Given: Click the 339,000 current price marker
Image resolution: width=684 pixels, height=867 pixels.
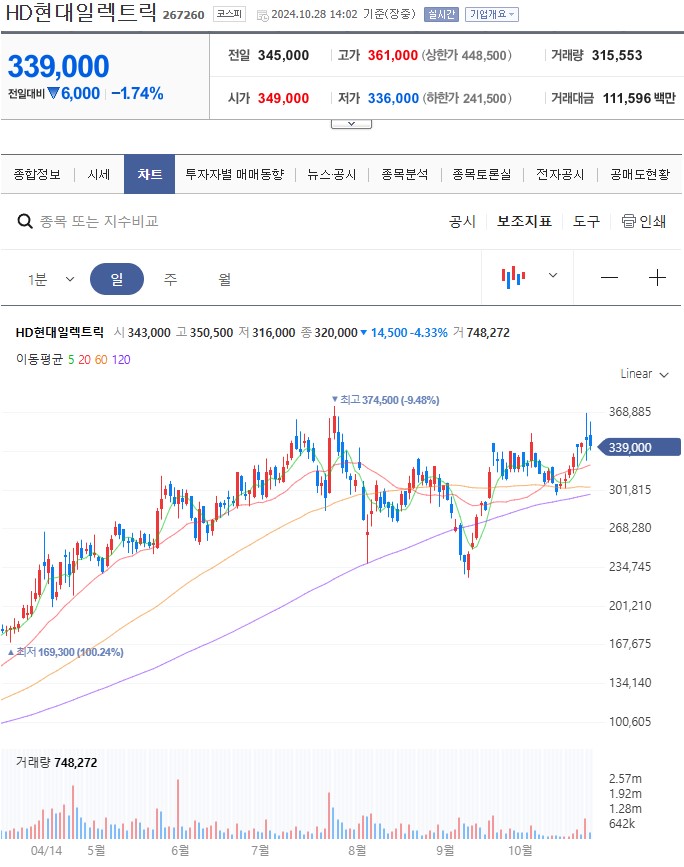Looking at the screenshot, I should pyautogui.click(x=639, y=447).
